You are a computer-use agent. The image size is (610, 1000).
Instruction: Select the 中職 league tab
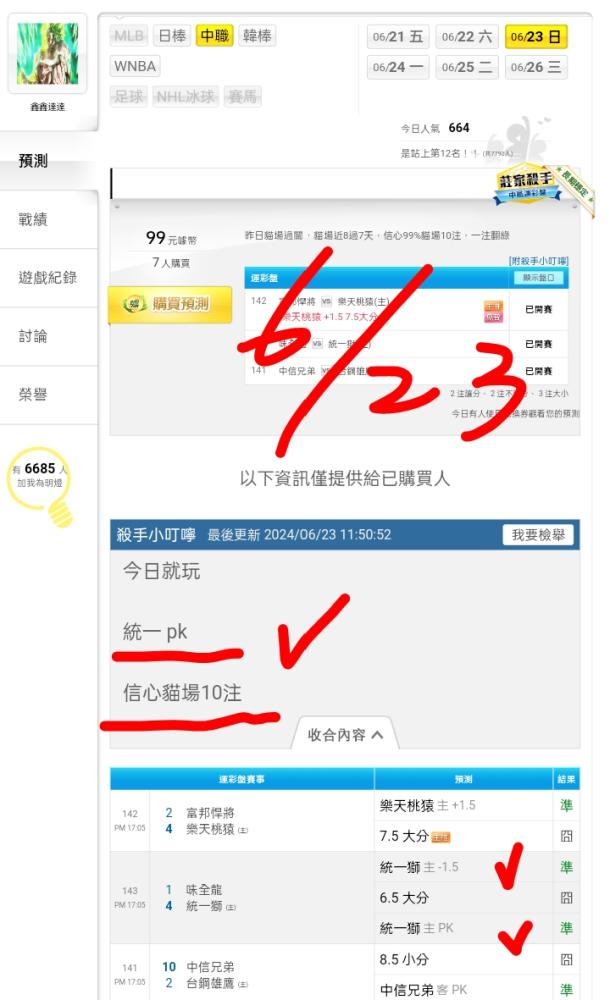click(x=214, y=35)
